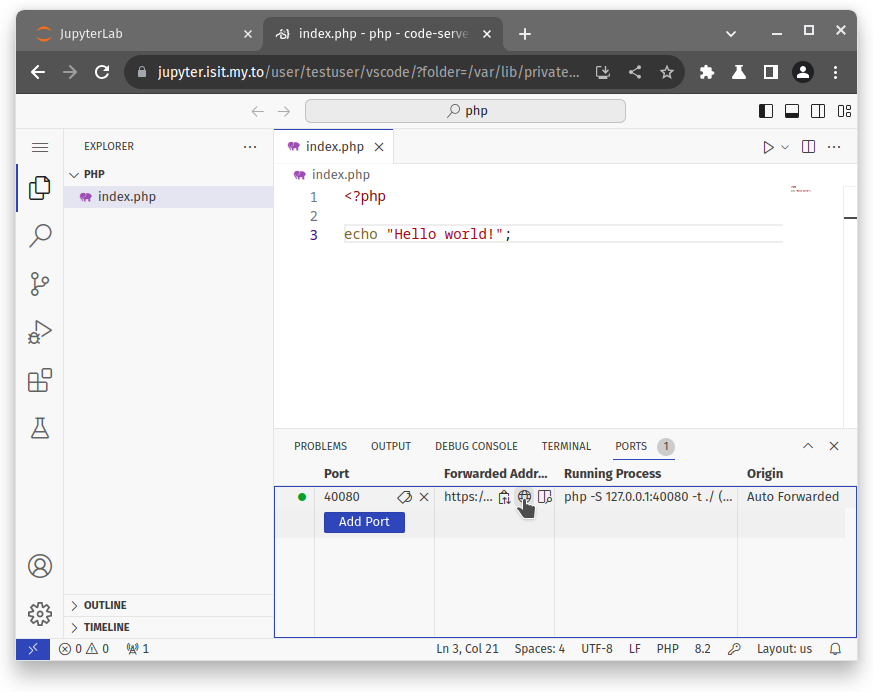Change the PHP language mode in status bar
The width and height of the screenshot is (873, 692).
pyautogui.click(x=667, y=649)
